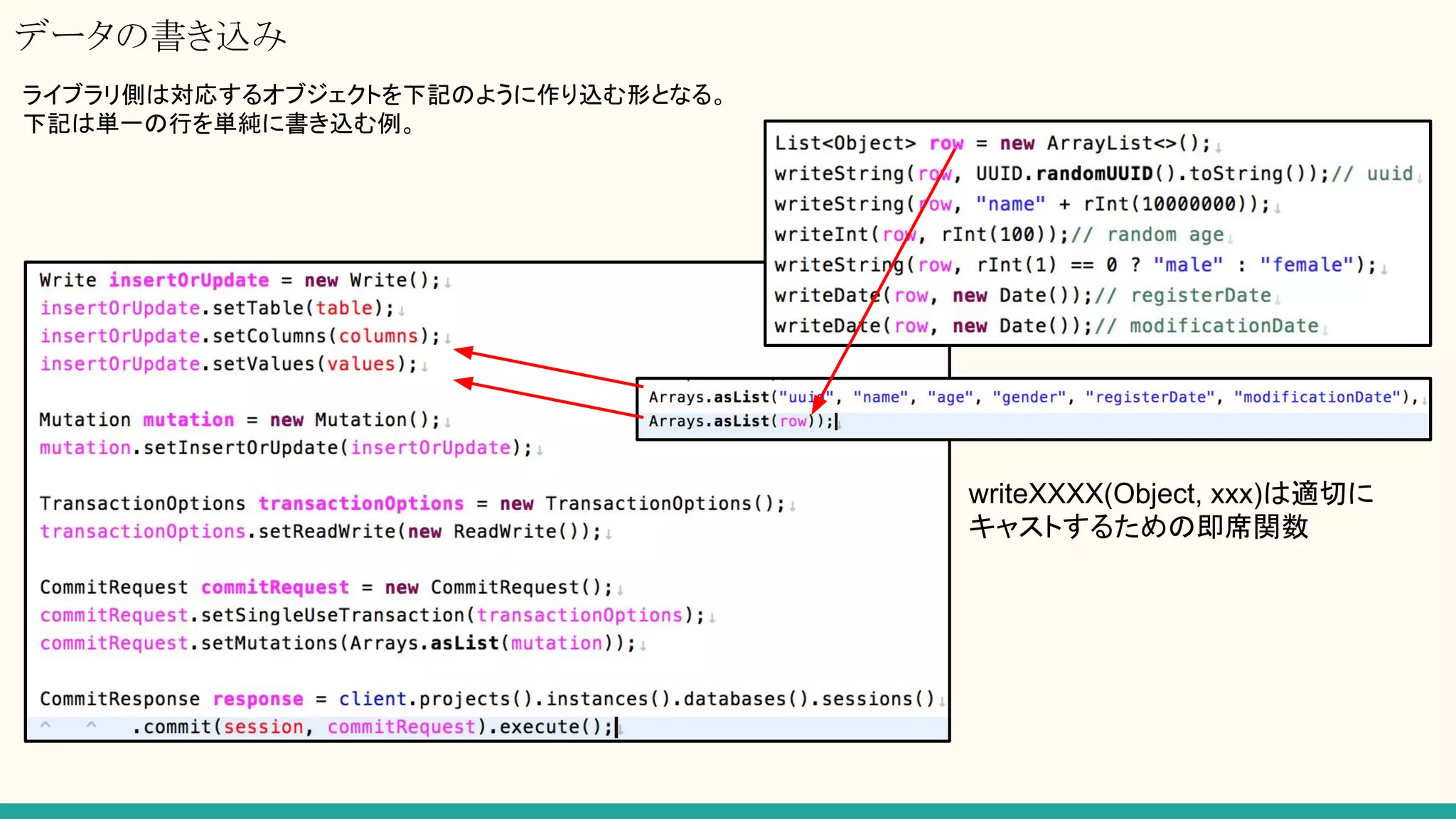Click the 'writeInt(row, rInt(100));' line
The height and width of the screenshot is (819, 1456).
pyautogui.click(x=999, y=235)
